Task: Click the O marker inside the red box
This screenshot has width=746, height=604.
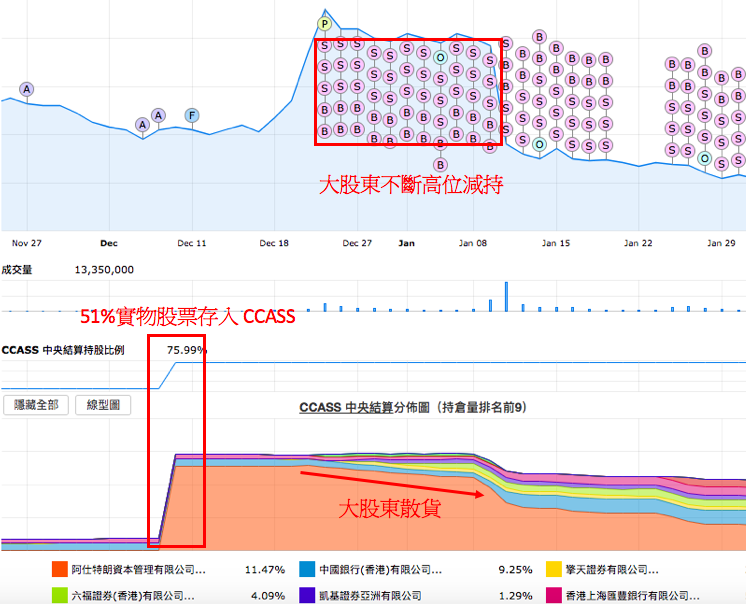Action: pyautogui.click(x=440, y=58)
